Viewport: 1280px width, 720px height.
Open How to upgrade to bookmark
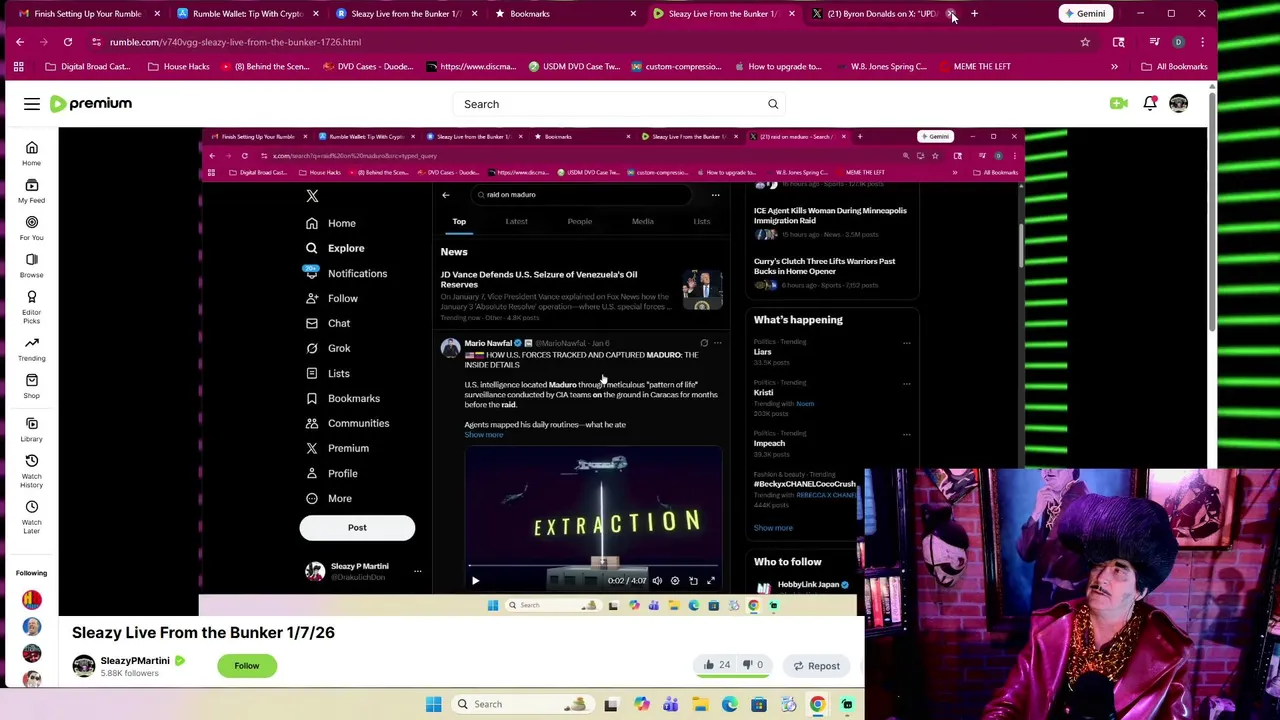point(777,66)
